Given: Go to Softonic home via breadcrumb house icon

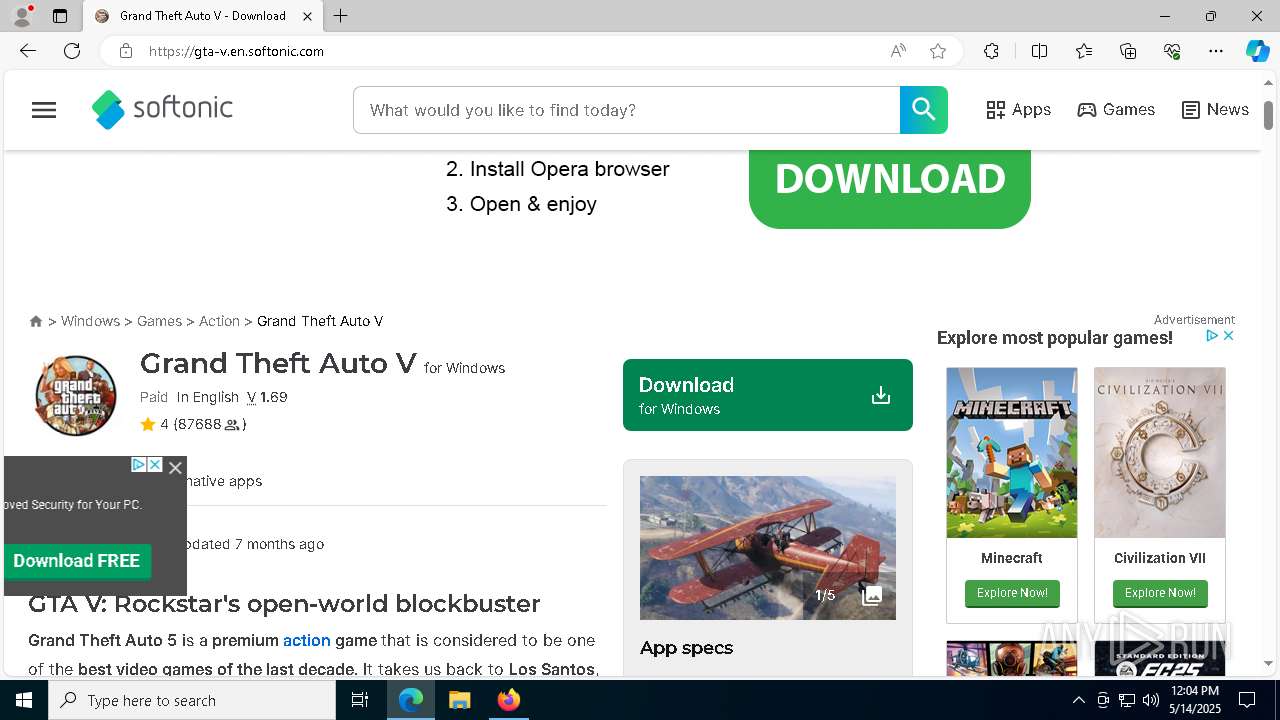Looking at the screenshot, I should (x=36, y=321).
